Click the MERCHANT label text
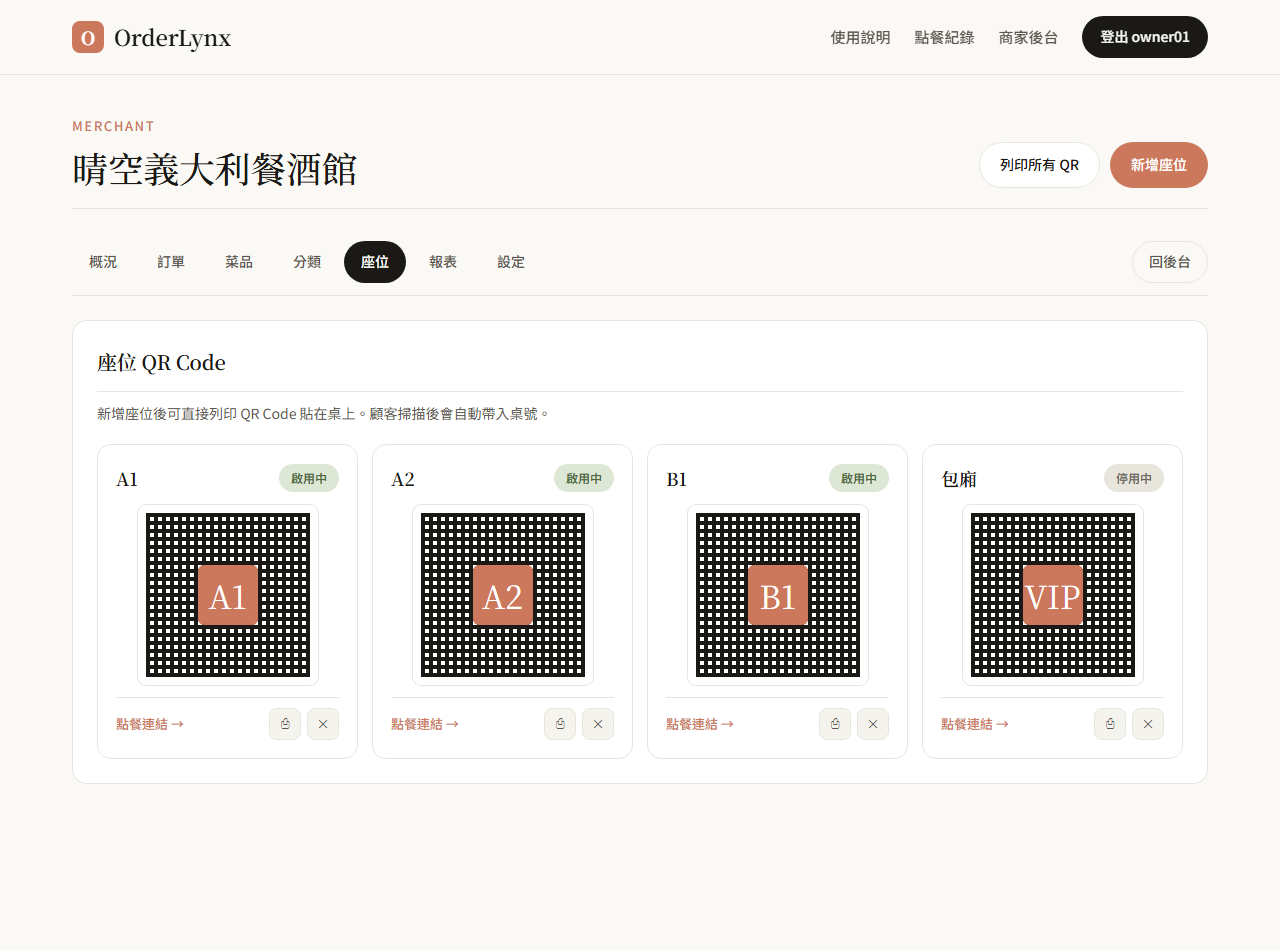The width and height of the screenshot is (1280, 950). pos(113,126)
